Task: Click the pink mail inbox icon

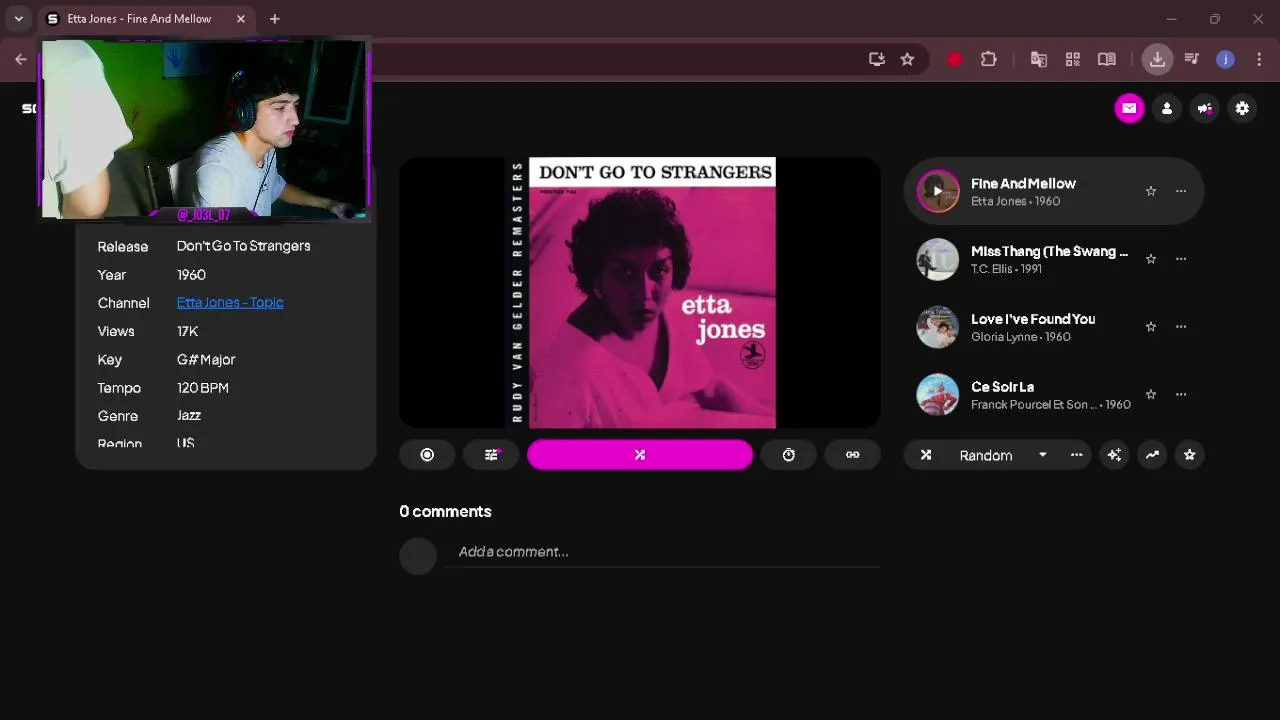Action: pyautogui.click(x=1129, y=108)
